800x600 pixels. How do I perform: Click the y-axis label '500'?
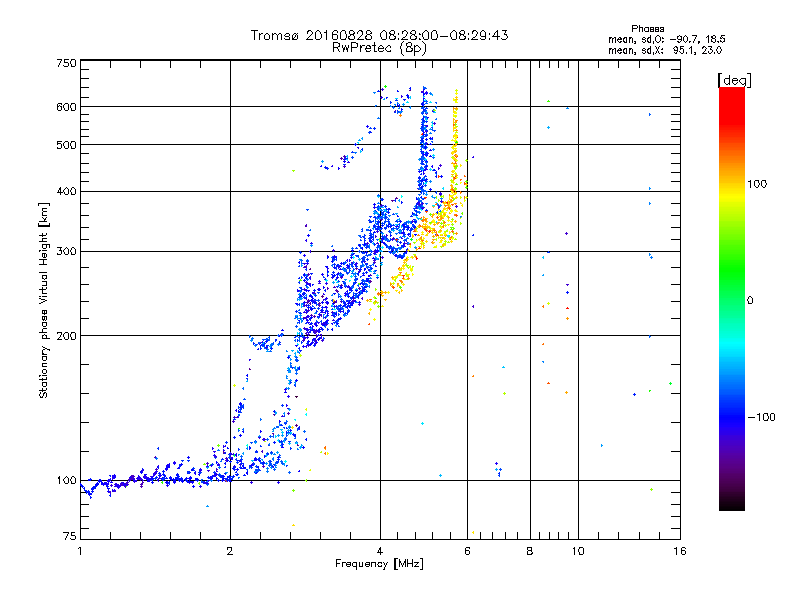click(66, 145)
